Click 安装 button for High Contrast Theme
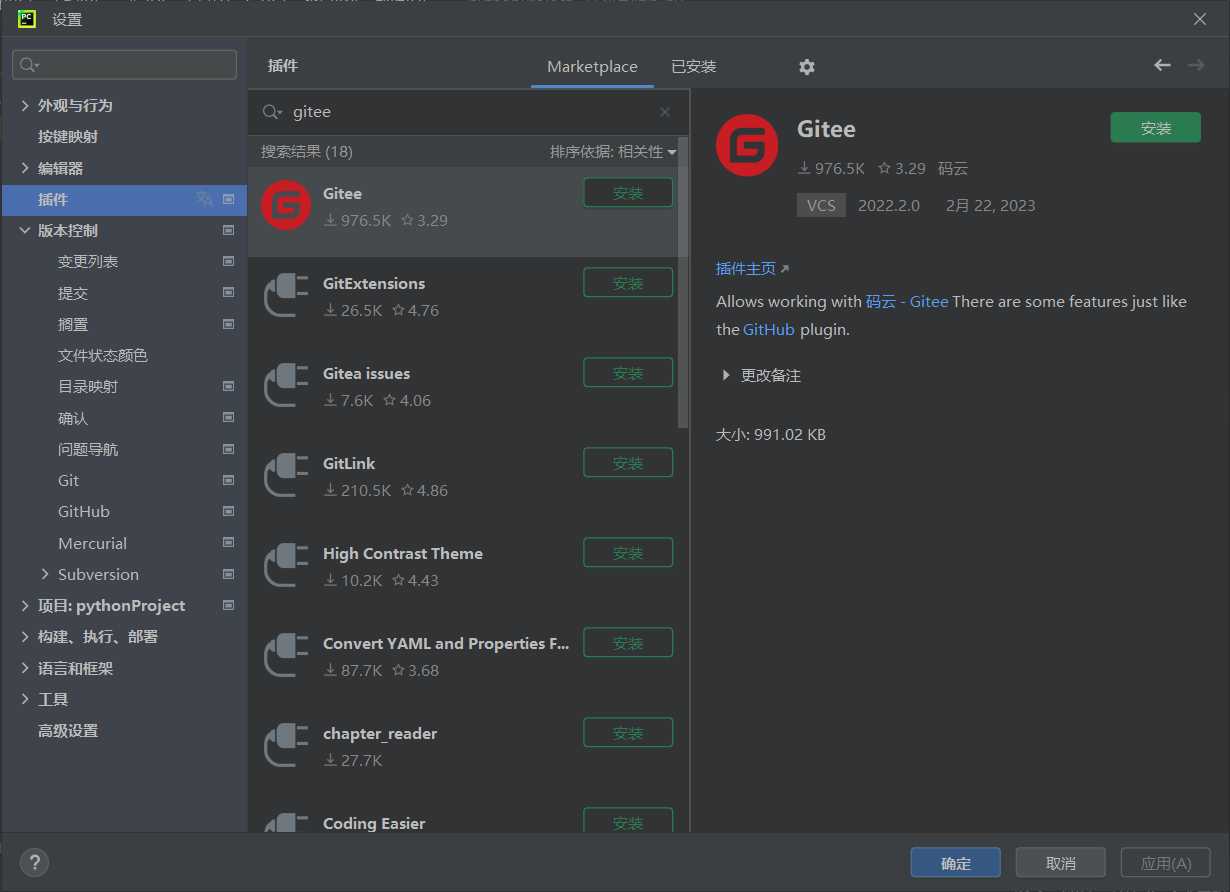 point(628,553)
